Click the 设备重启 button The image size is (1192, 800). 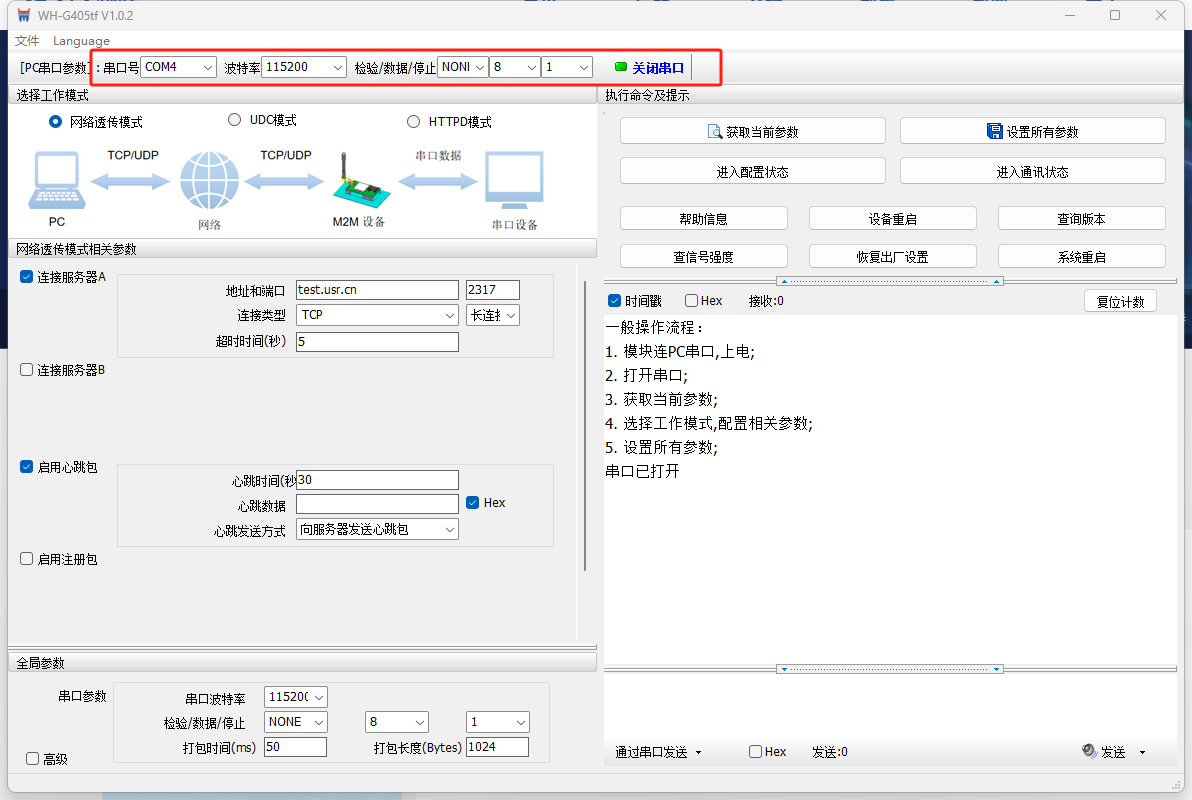coord(892,219)
